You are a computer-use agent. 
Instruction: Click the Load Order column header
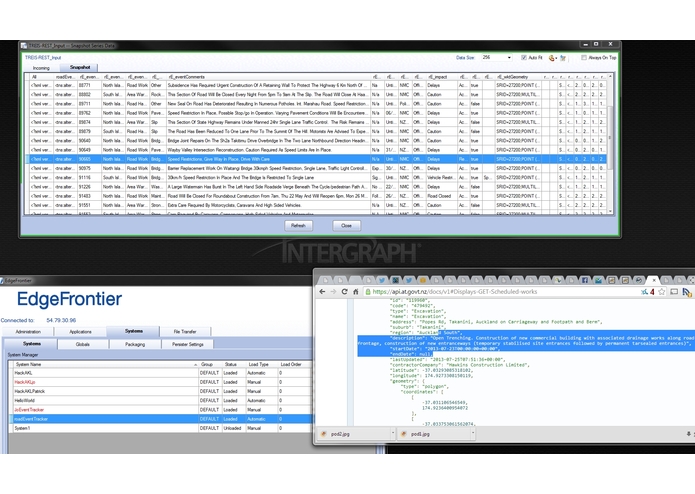click(295, 364)
